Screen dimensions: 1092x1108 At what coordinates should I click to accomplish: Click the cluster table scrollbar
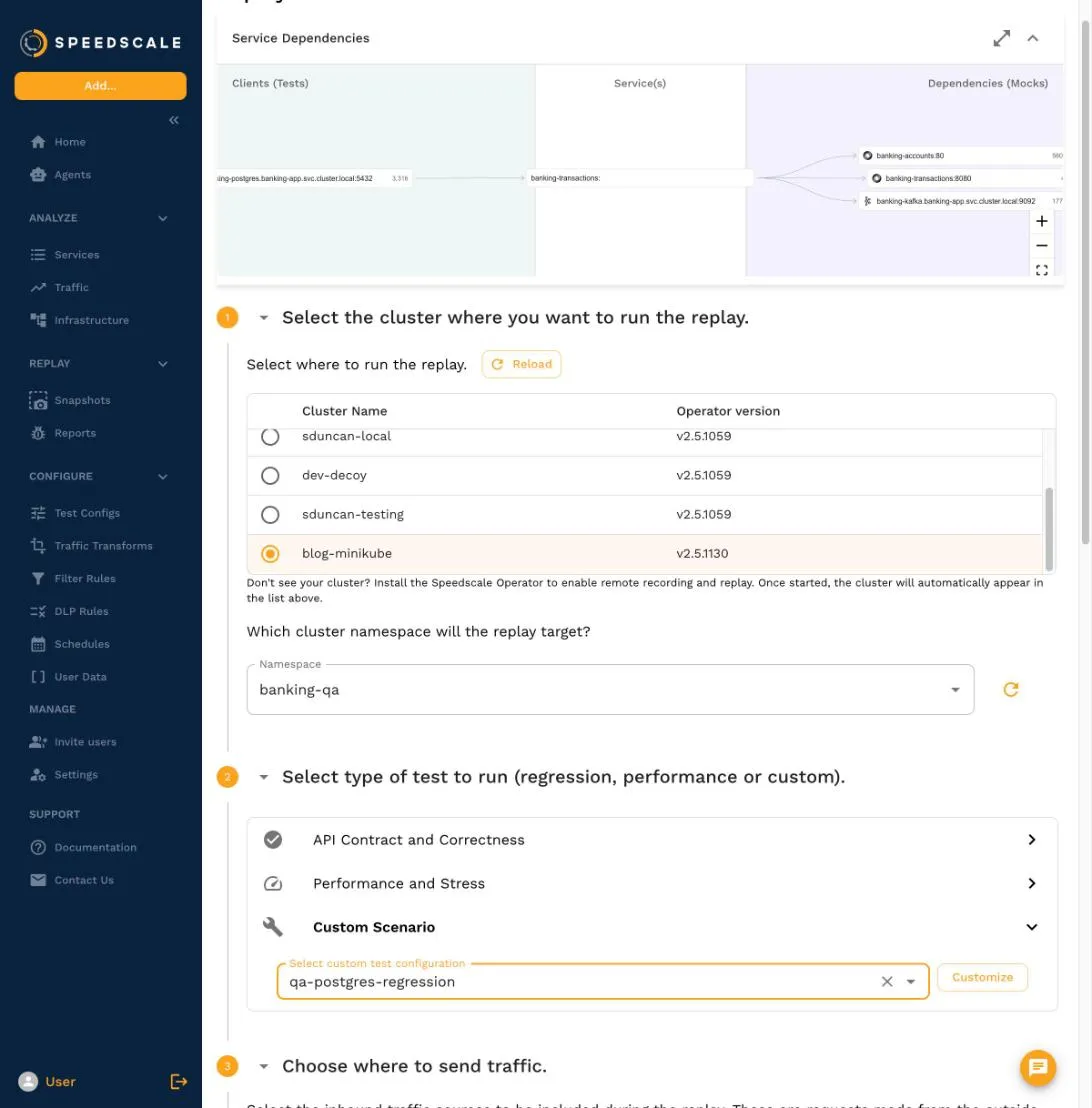(x=1049, y=529)
